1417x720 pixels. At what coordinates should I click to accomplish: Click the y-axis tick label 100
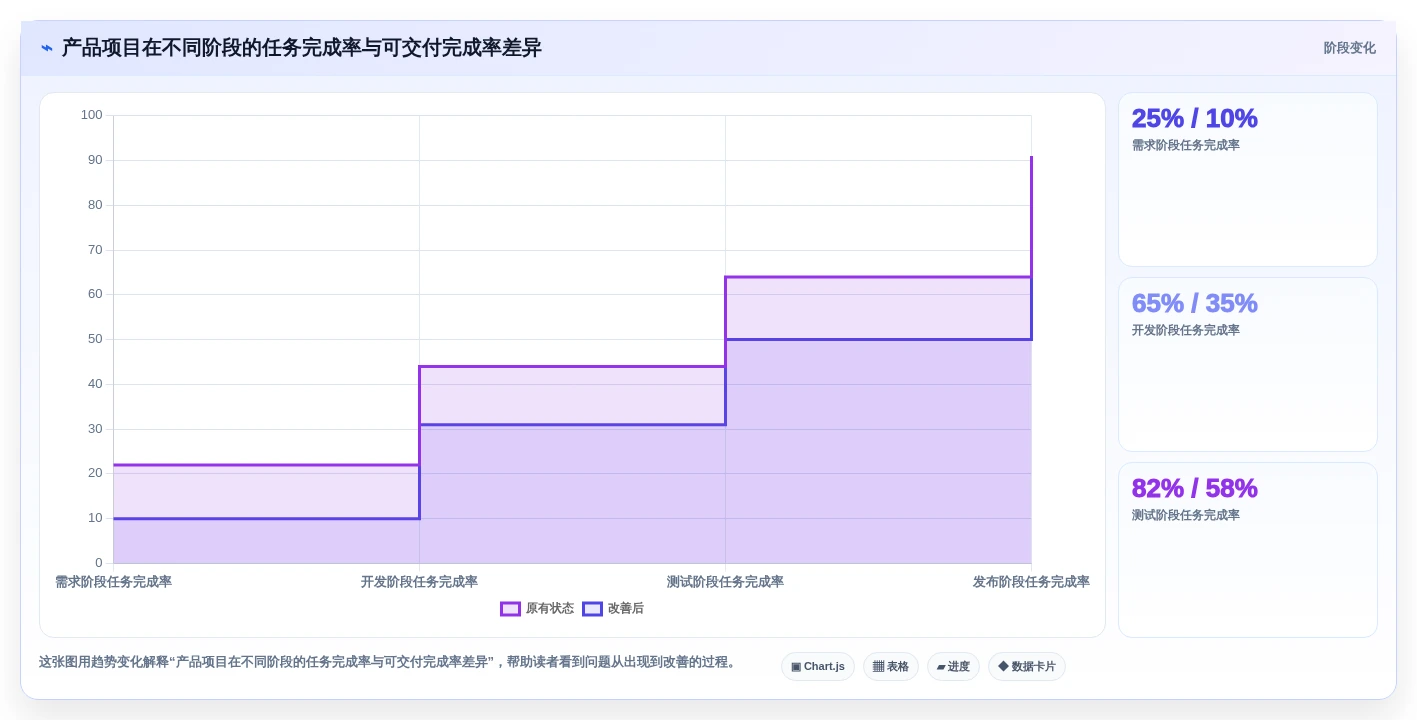pos(91,115)
